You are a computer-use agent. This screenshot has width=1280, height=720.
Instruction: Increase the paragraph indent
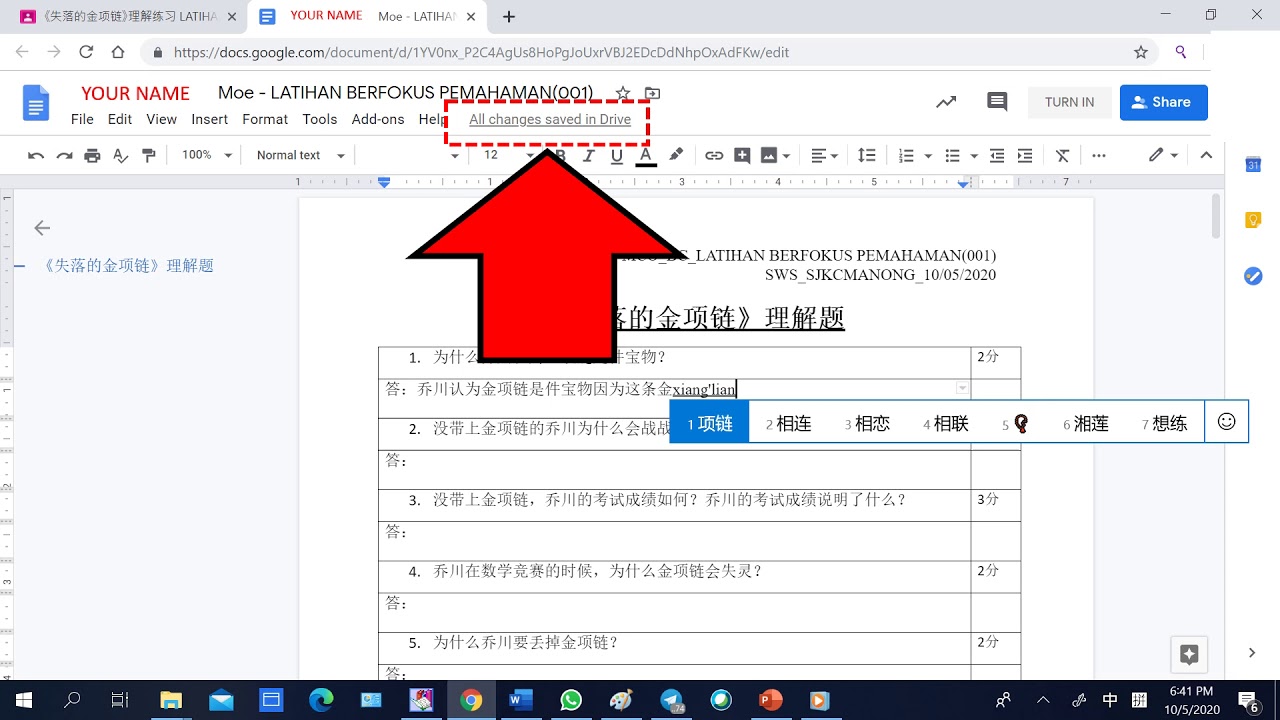tap(1025, 155)
